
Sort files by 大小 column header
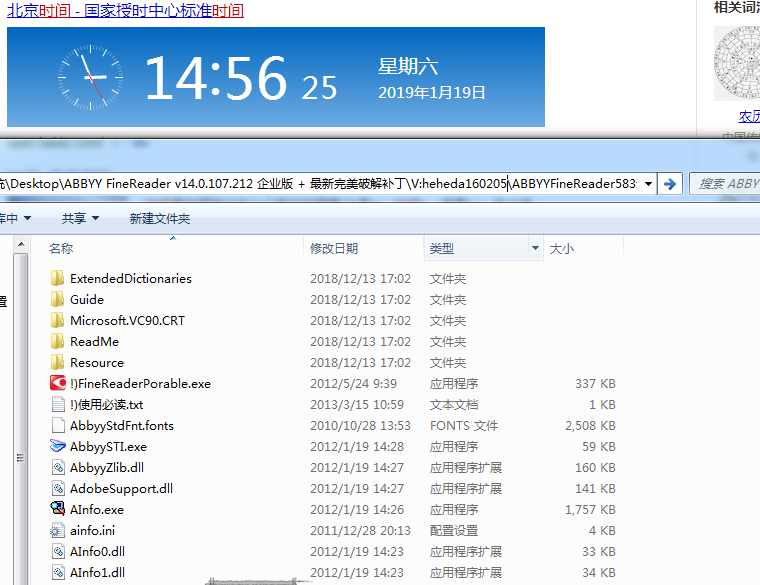(562, 249)
